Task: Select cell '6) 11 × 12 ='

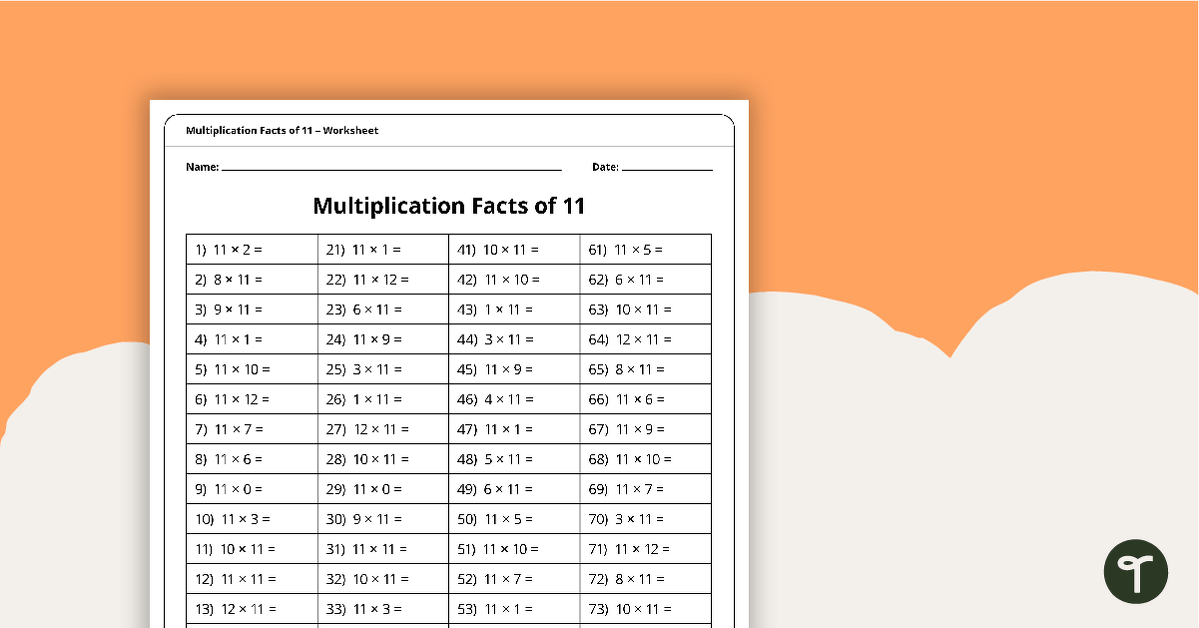Action: point(252,399)
